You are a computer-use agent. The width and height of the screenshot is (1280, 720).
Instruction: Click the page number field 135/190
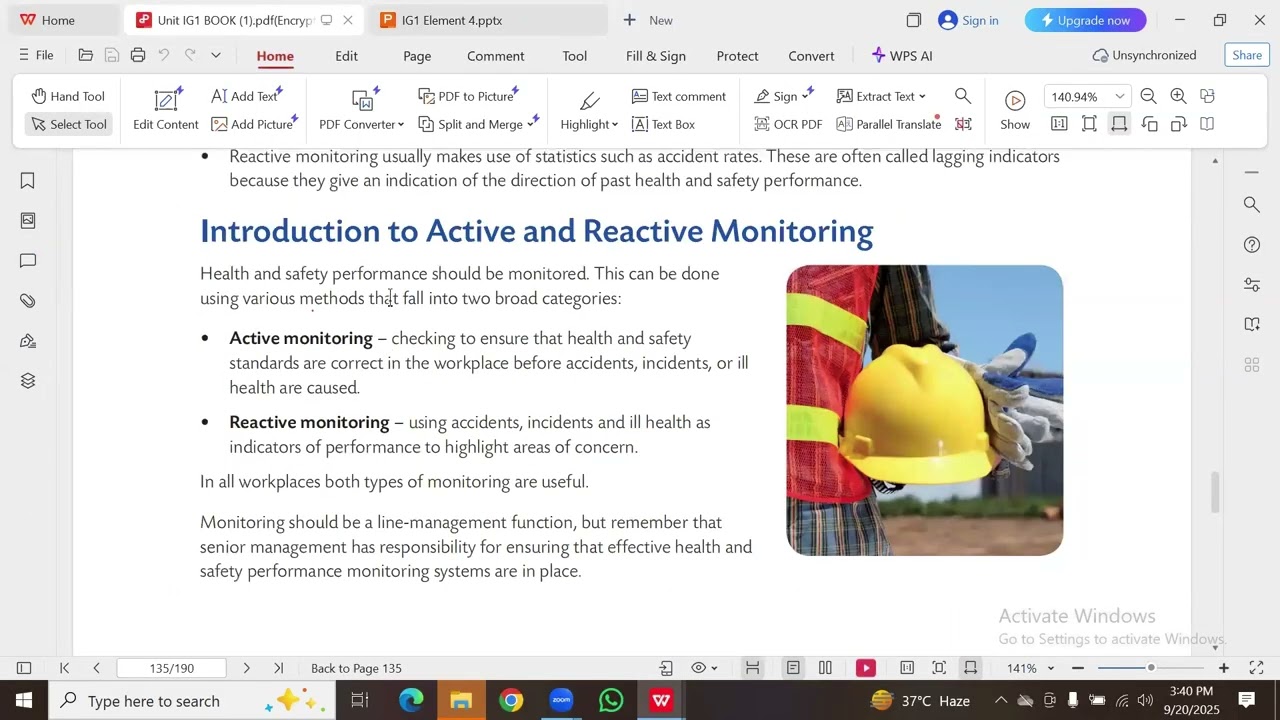click(x=171, y=668)
